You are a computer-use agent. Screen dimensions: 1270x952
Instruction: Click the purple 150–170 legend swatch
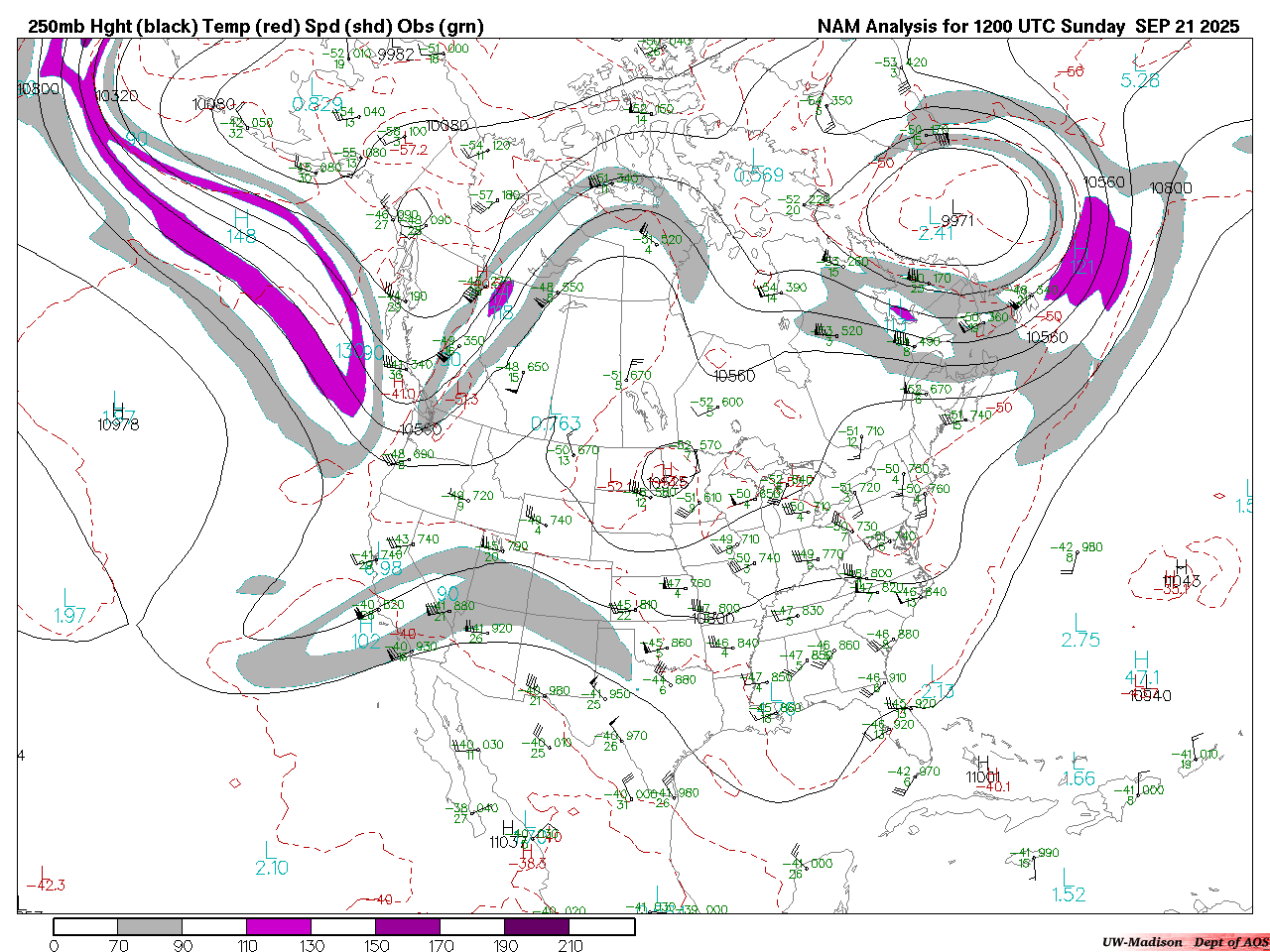[408, 926]
